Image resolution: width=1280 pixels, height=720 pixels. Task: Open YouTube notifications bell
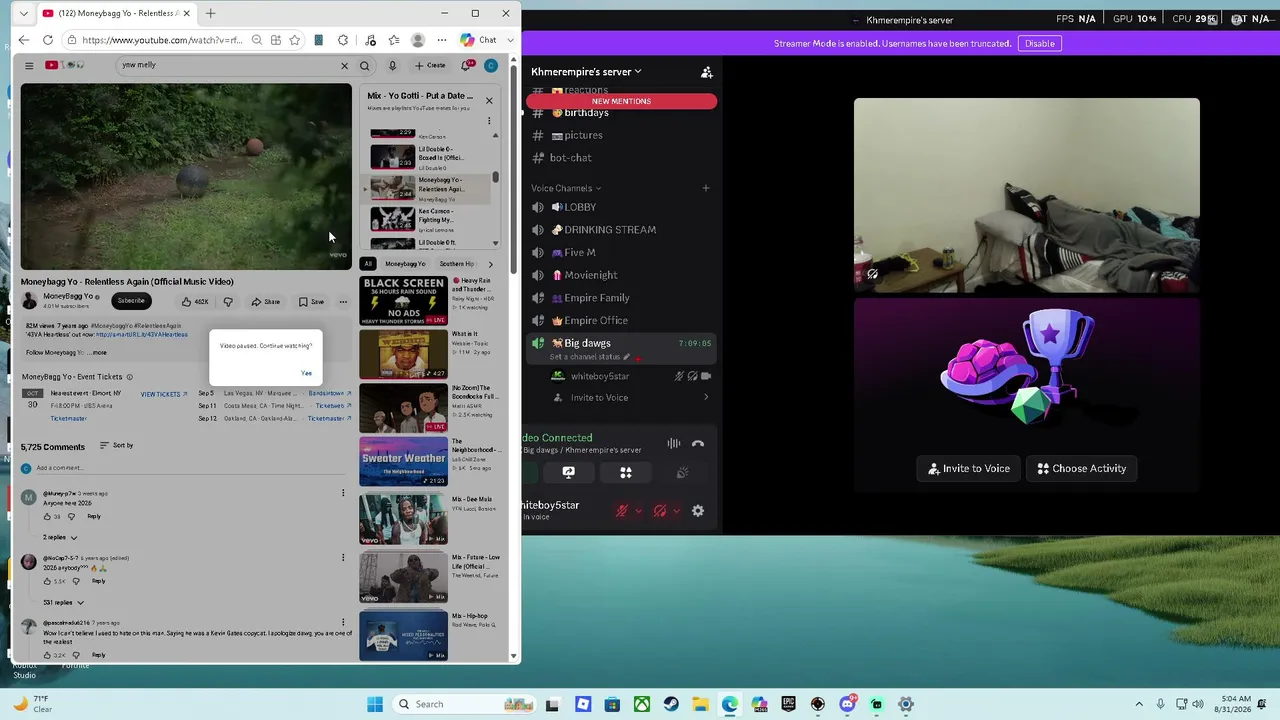click(466, 66)
